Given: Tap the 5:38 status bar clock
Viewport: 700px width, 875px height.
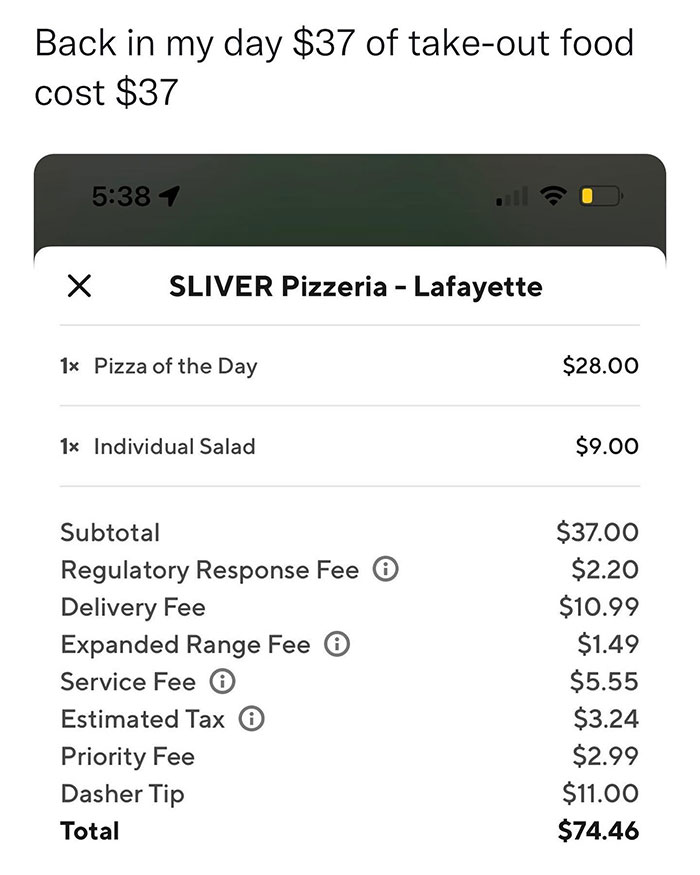Looking at the screenshot, I should pyautogui.click(x=121, y=196).
